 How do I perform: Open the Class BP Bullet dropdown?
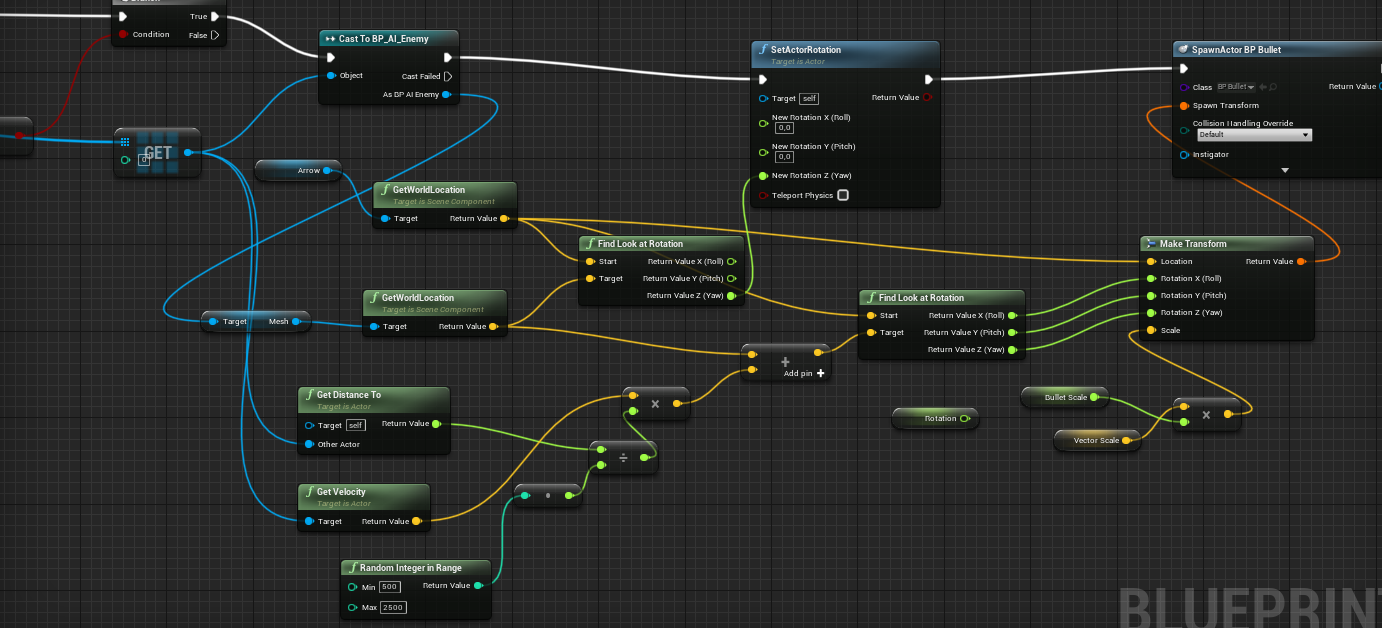click(1236, 87)
